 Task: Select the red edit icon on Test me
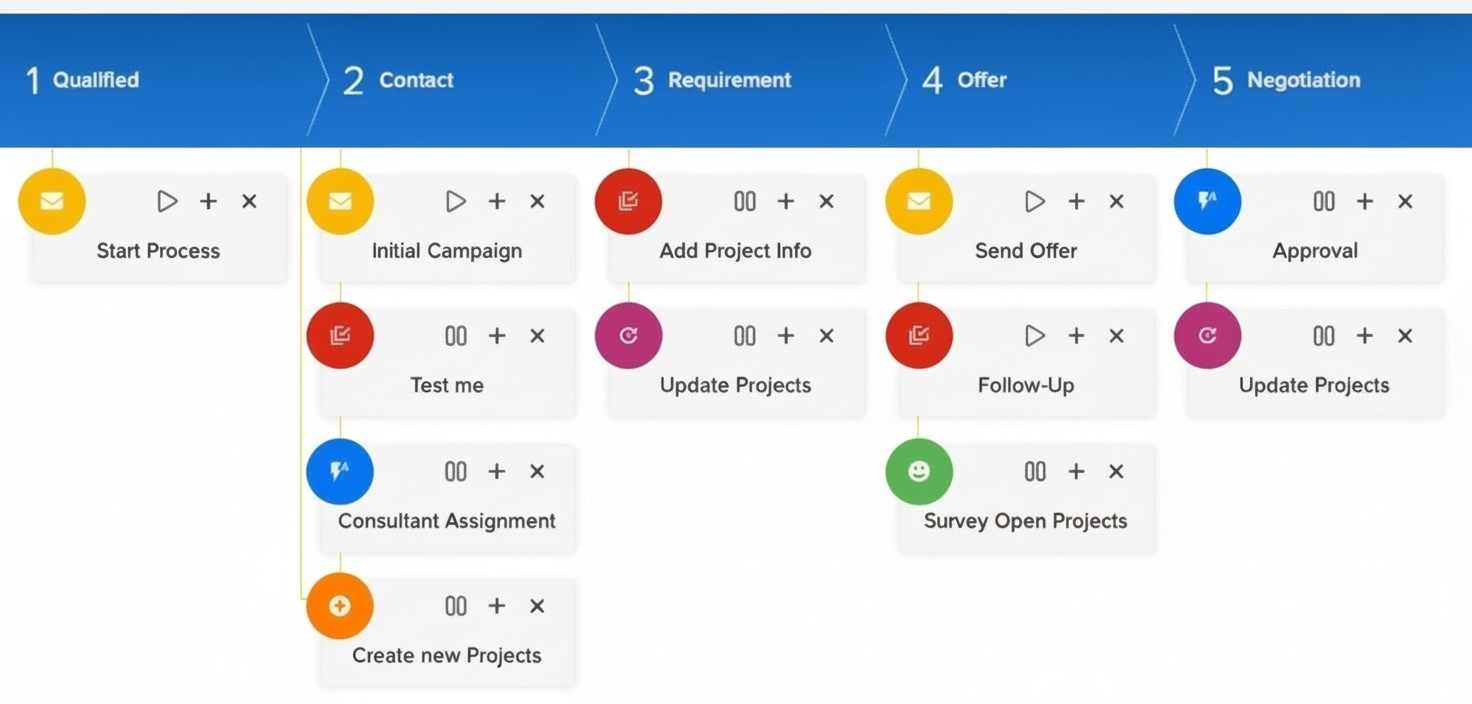(340, 336)
